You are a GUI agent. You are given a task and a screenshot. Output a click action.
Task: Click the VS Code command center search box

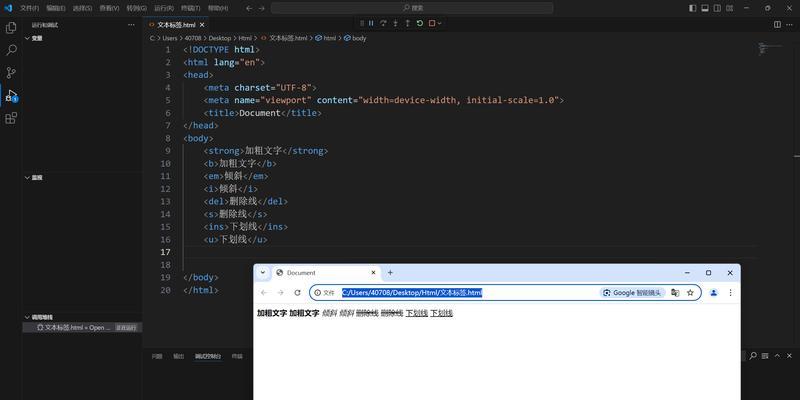click(412, 8)
